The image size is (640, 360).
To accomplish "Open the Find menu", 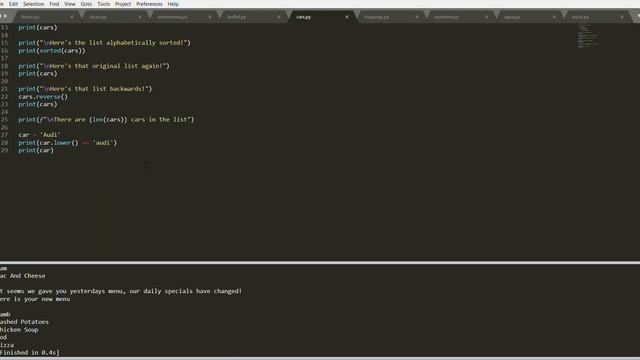I will [x=54, y=4].
